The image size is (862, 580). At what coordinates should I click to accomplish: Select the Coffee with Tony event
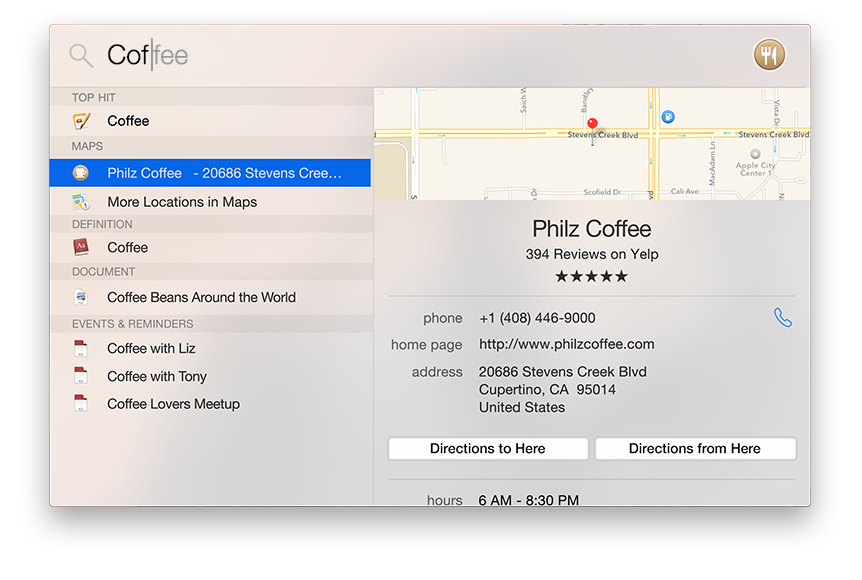click(x=157, y=377)
